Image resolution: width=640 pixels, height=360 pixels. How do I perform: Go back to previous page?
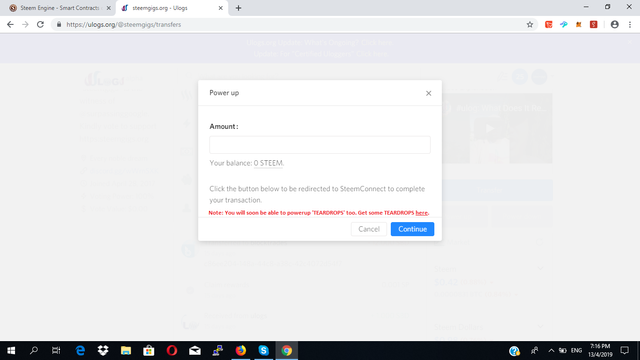point(10,24)
